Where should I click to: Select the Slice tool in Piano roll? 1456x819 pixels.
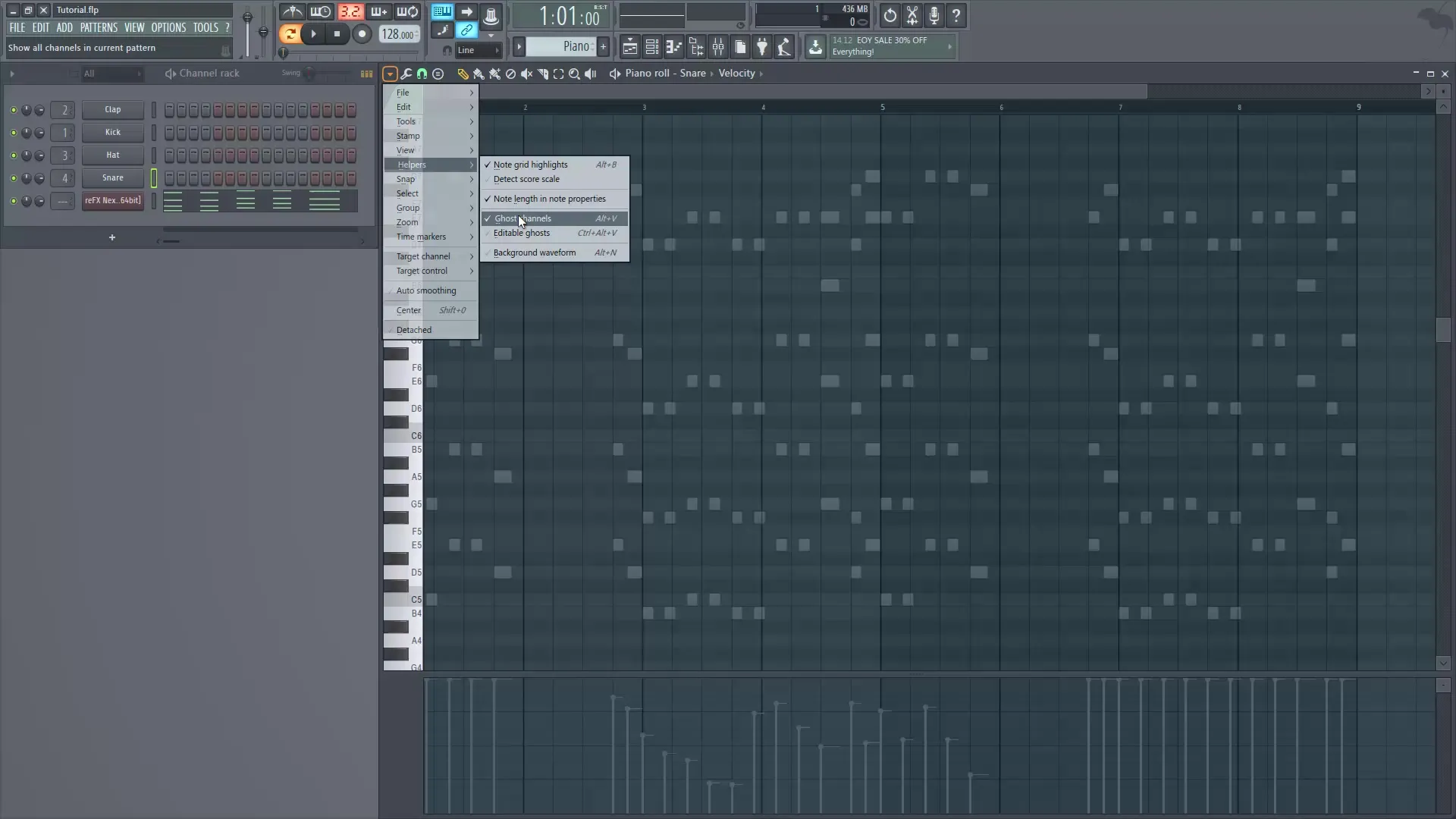(x=543, y=74)
